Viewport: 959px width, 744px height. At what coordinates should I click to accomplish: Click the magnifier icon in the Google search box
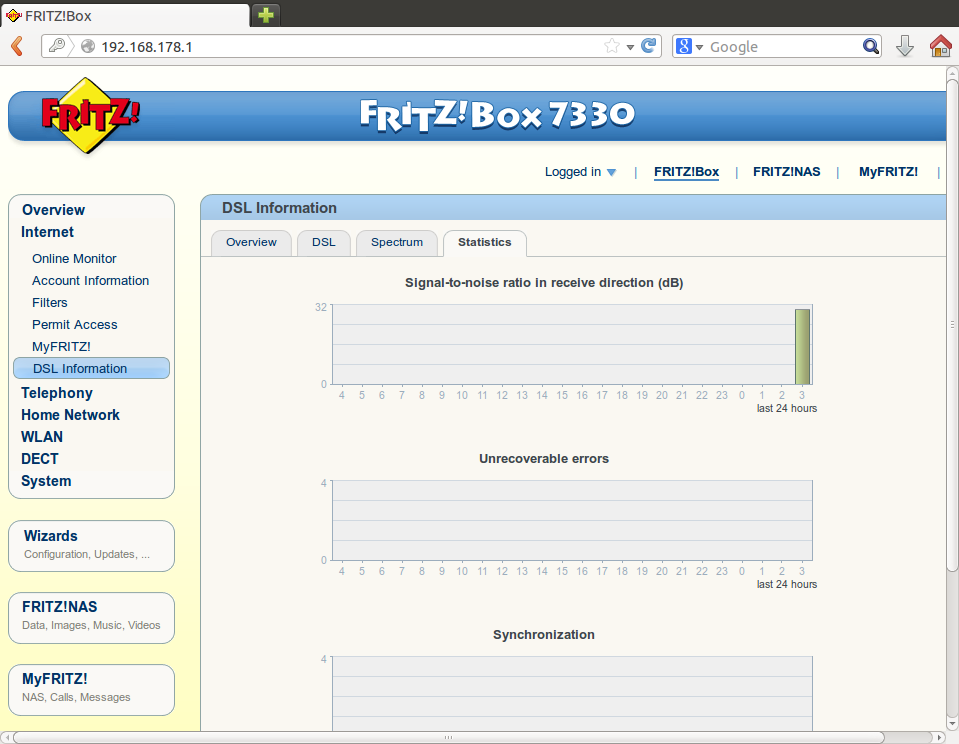point(871,46)
